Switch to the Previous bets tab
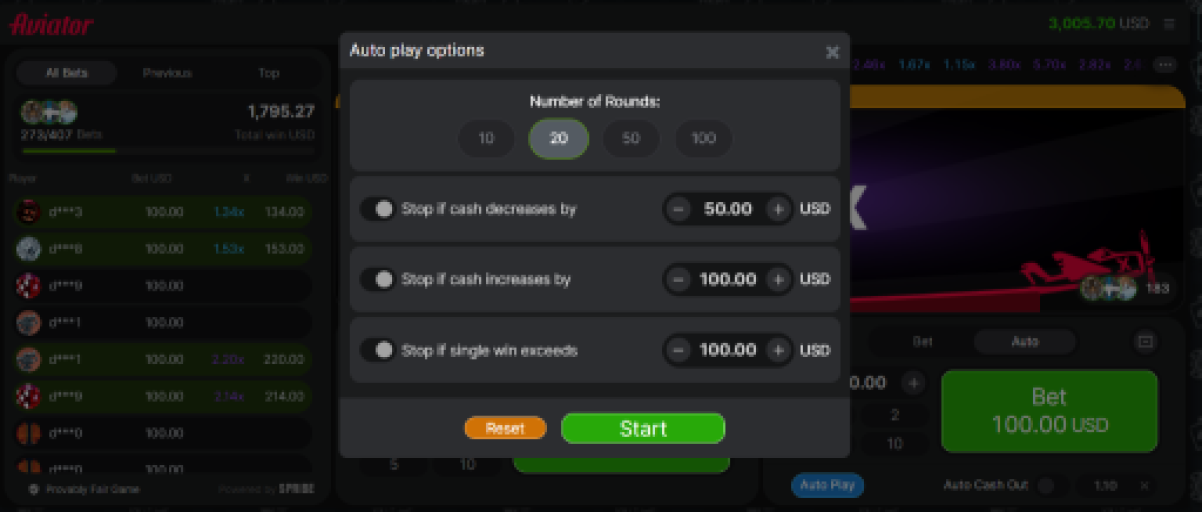This screenshot has width=1202, height=512. click(x=167, y=73)
